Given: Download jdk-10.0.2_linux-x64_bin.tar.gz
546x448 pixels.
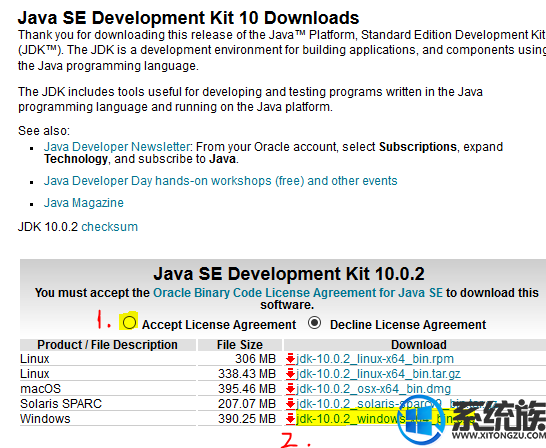Looking at the screenshot, I should (x=378, y=374).
